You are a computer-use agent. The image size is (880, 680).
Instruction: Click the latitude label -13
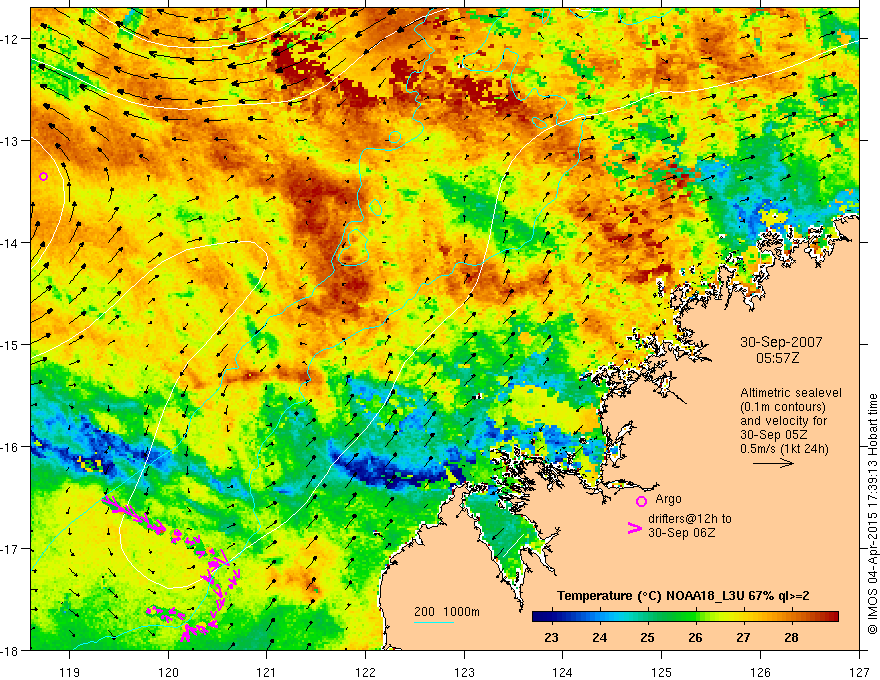(x=10, y=141)
